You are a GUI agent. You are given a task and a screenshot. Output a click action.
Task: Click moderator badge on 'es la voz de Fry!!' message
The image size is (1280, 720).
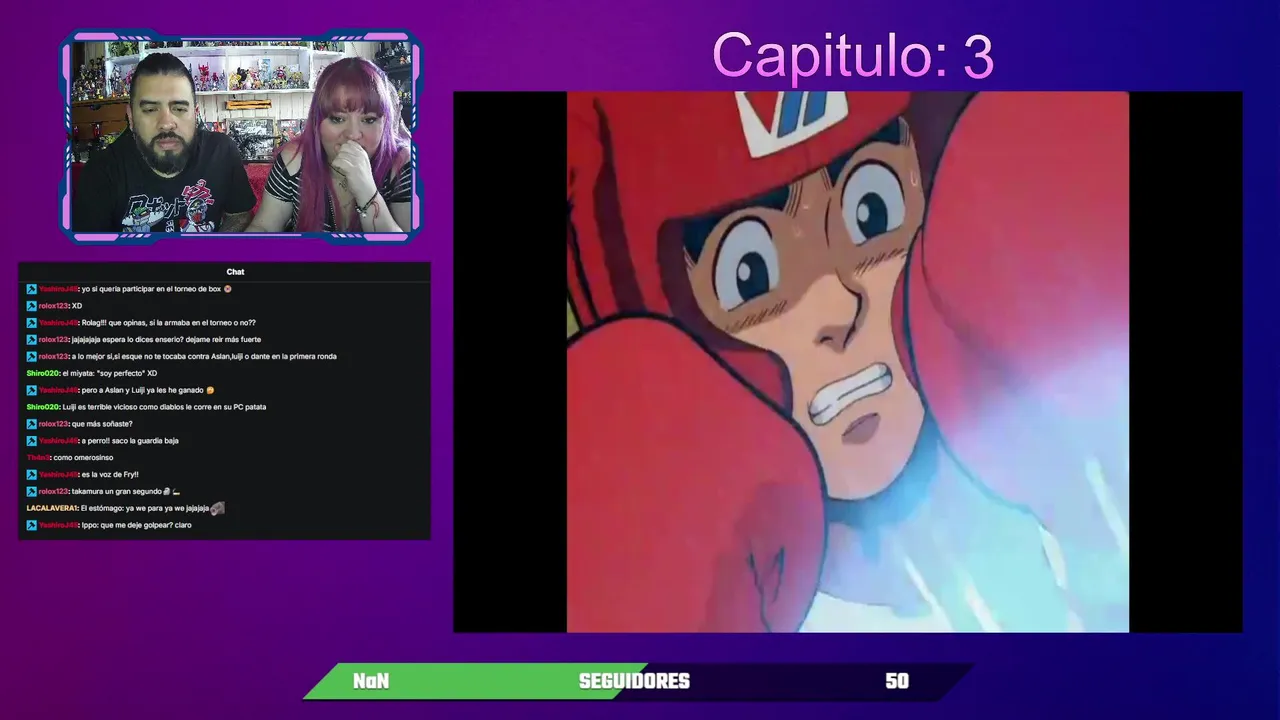31,474
